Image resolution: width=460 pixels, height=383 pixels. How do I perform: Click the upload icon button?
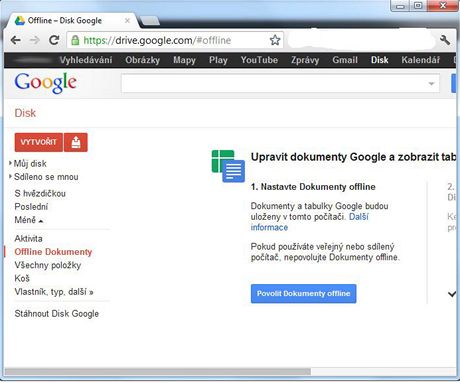[76, 142]
